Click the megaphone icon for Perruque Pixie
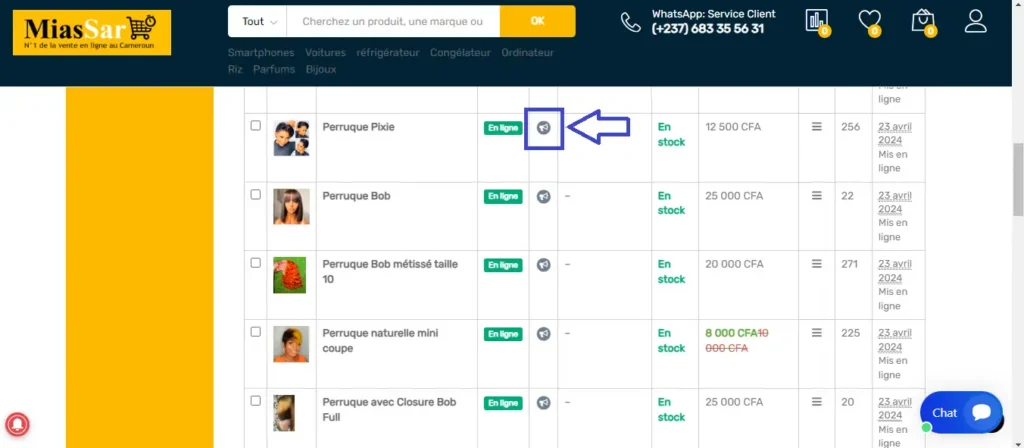This screenshot has height=448, width=1024. (x=544, y=128)
